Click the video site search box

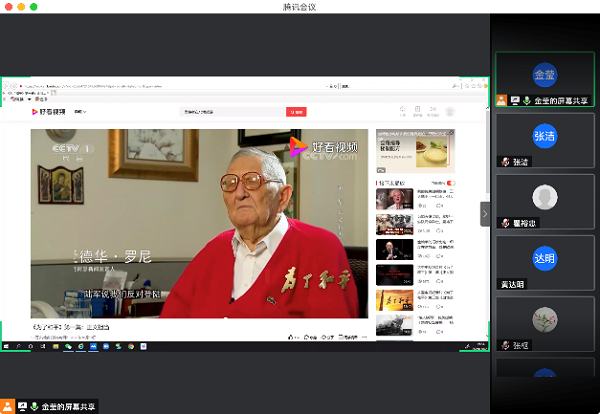(x=233, y=111)
